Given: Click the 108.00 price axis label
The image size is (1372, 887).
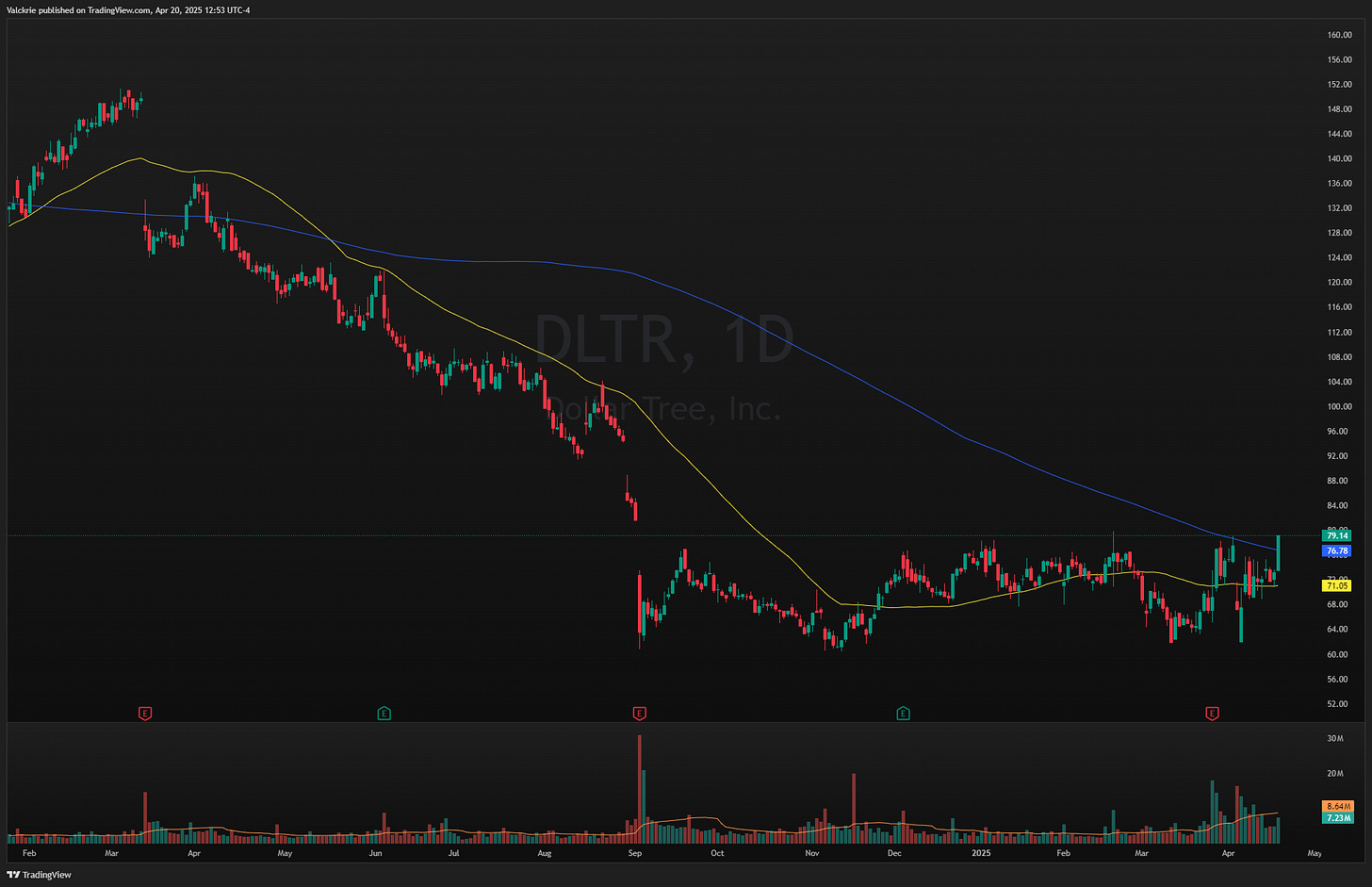Looking at the screenshot, I should 1339,357.
